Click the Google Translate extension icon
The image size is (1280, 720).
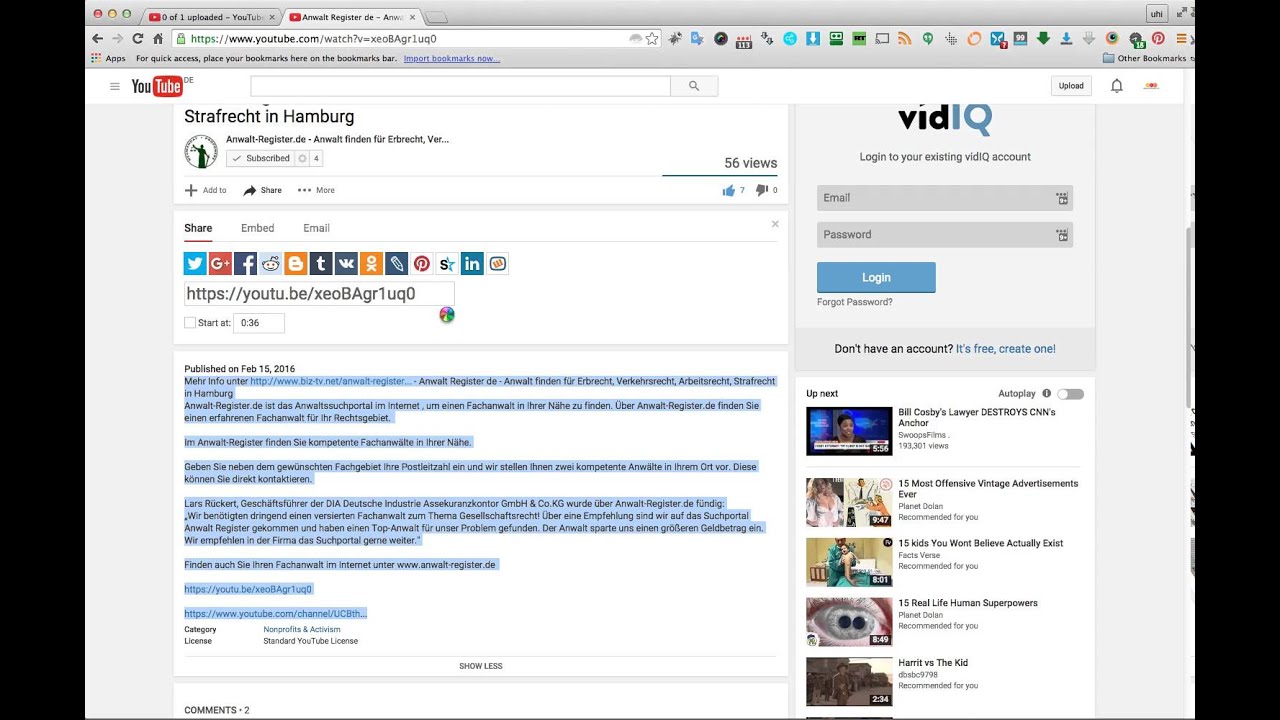coord(697,39)
